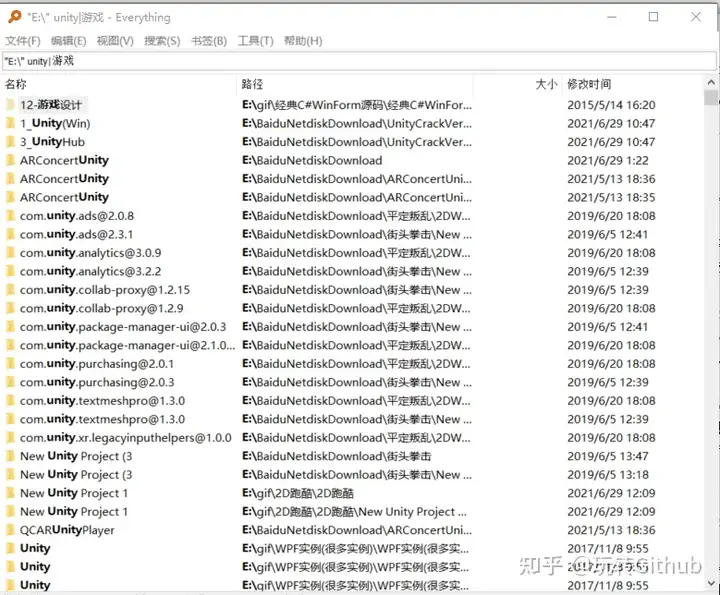Click folder icon of com.unity.purchasing@2.0.3
The width and height of the screenshot is (720, 595).
tap(11, 382)
